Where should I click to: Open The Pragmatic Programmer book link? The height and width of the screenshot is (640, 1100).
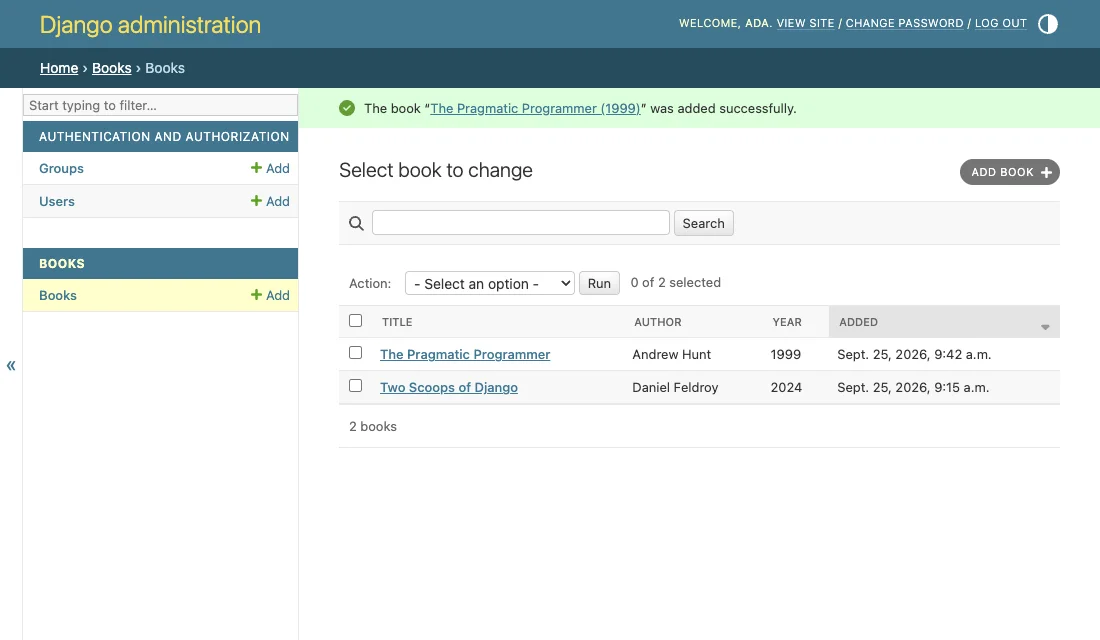click(465, 354)
